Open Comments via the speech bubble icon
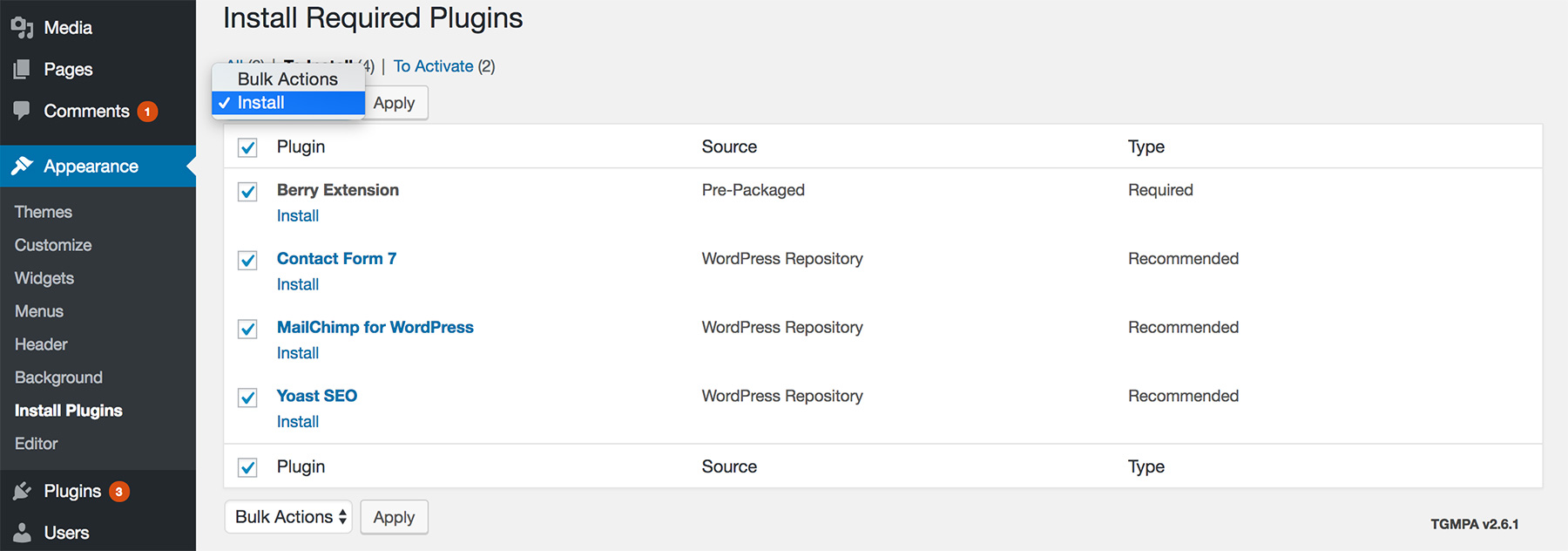The height and width of the screenshot is (551, 1568). (x=22, y=111)
